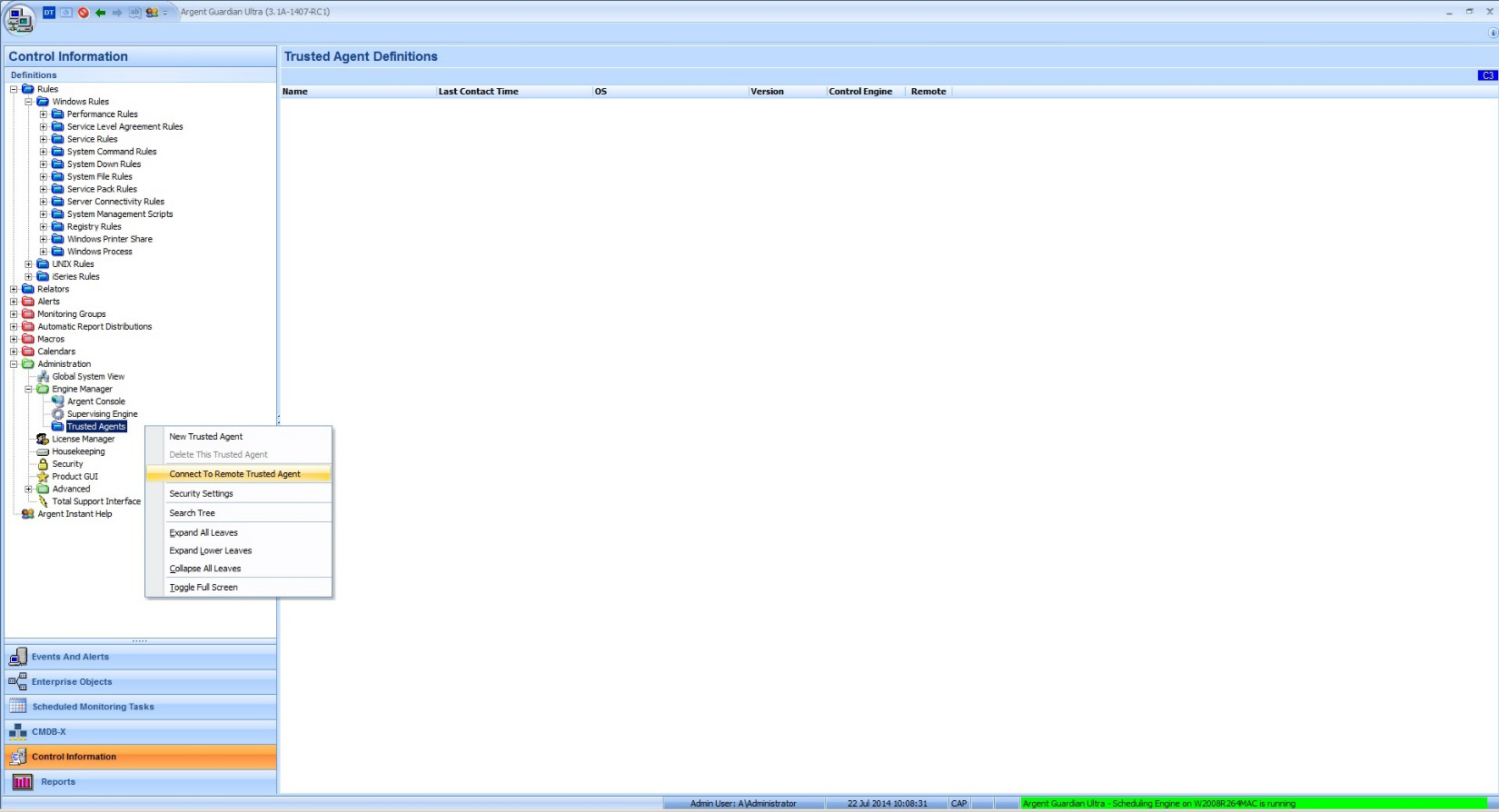
Task: Expand the Alerts tree node
Action: tap(14, 302)
